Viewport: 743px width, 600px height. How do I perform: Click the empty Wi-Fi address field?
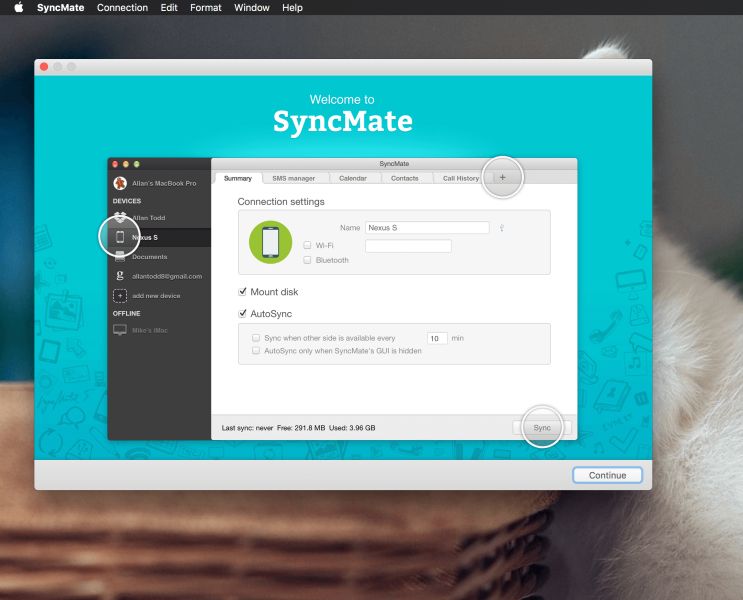pyautogui.click(x=408, y=245)
